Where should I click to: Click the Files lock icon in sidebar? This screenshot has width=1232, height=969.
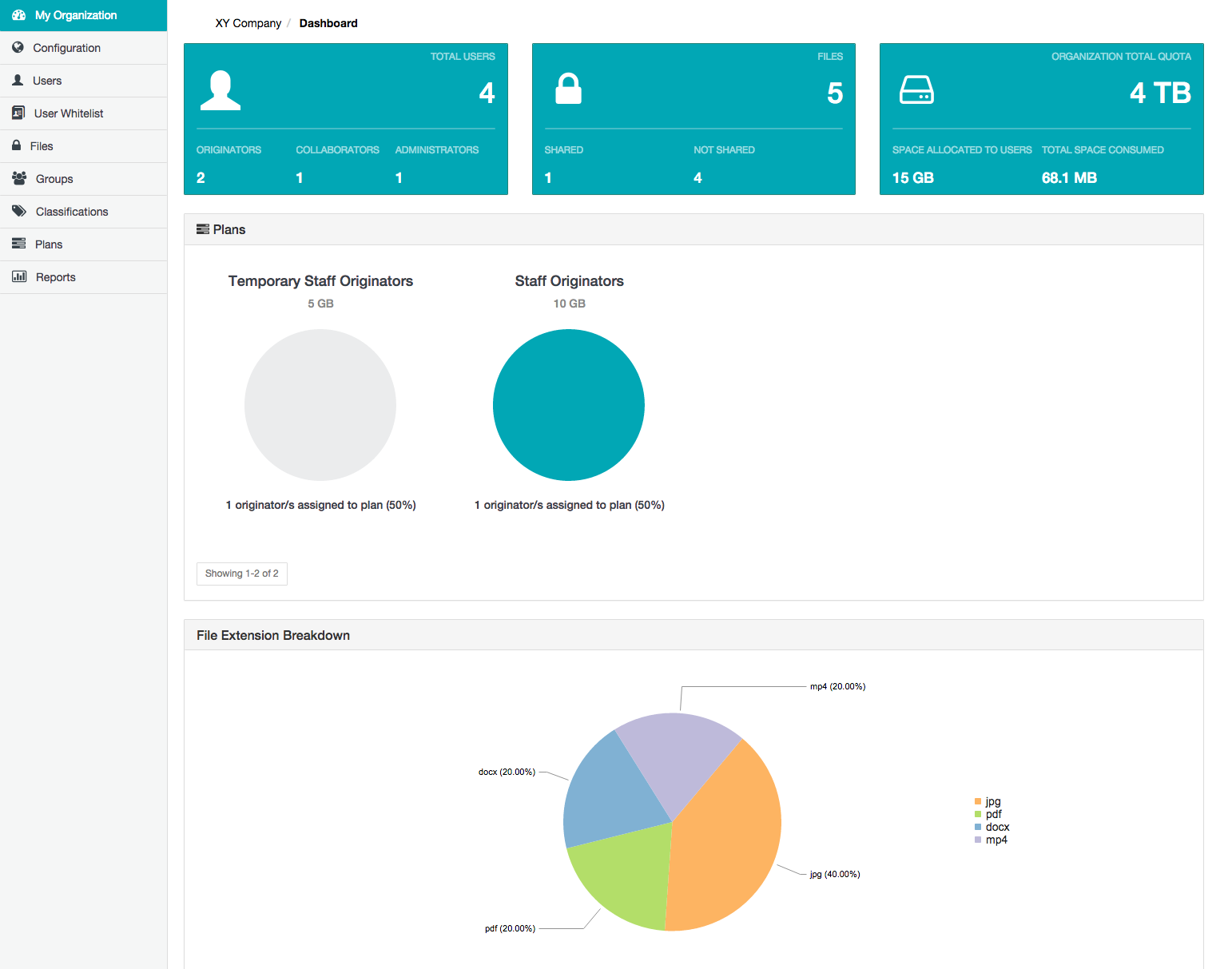16,146
